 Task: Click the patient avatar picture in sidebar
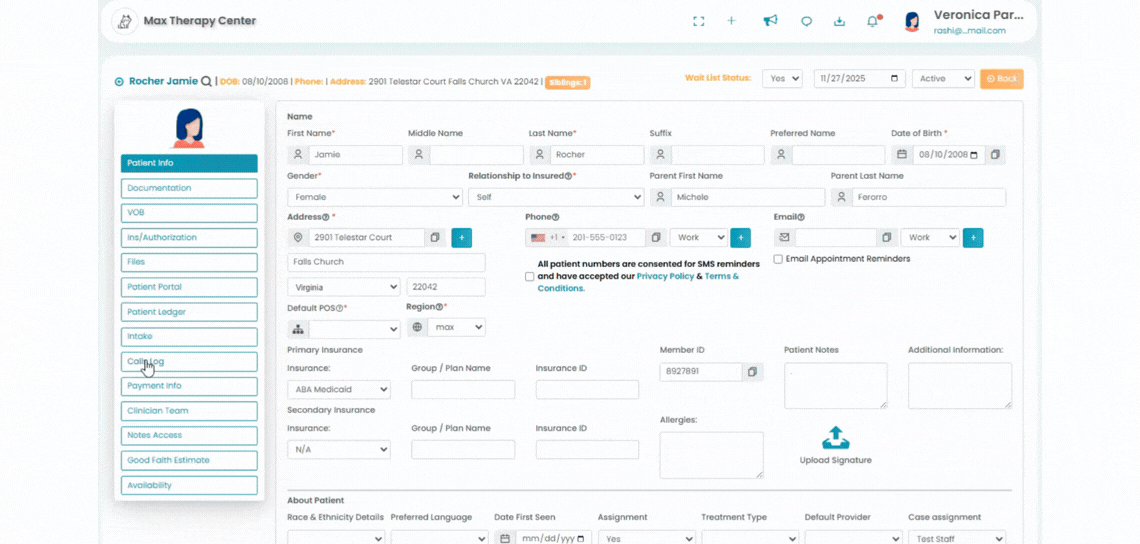189,128
